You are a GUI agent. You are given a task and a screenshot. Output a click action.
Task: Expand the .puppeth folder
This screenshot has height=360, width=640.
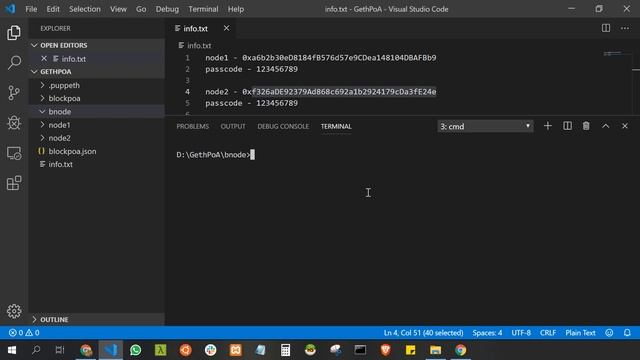(96, 85)
